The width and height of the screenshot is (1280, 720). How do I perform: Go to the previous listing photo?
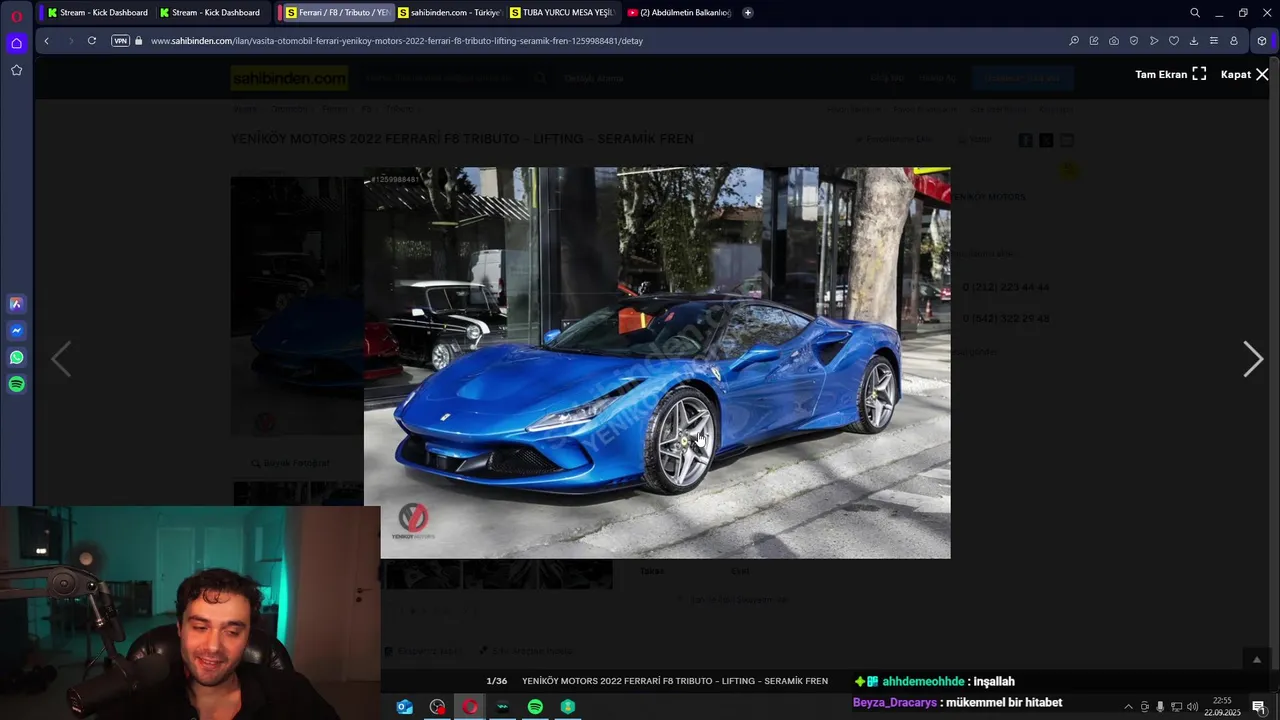pyautogui.click(x=61, y=359)
